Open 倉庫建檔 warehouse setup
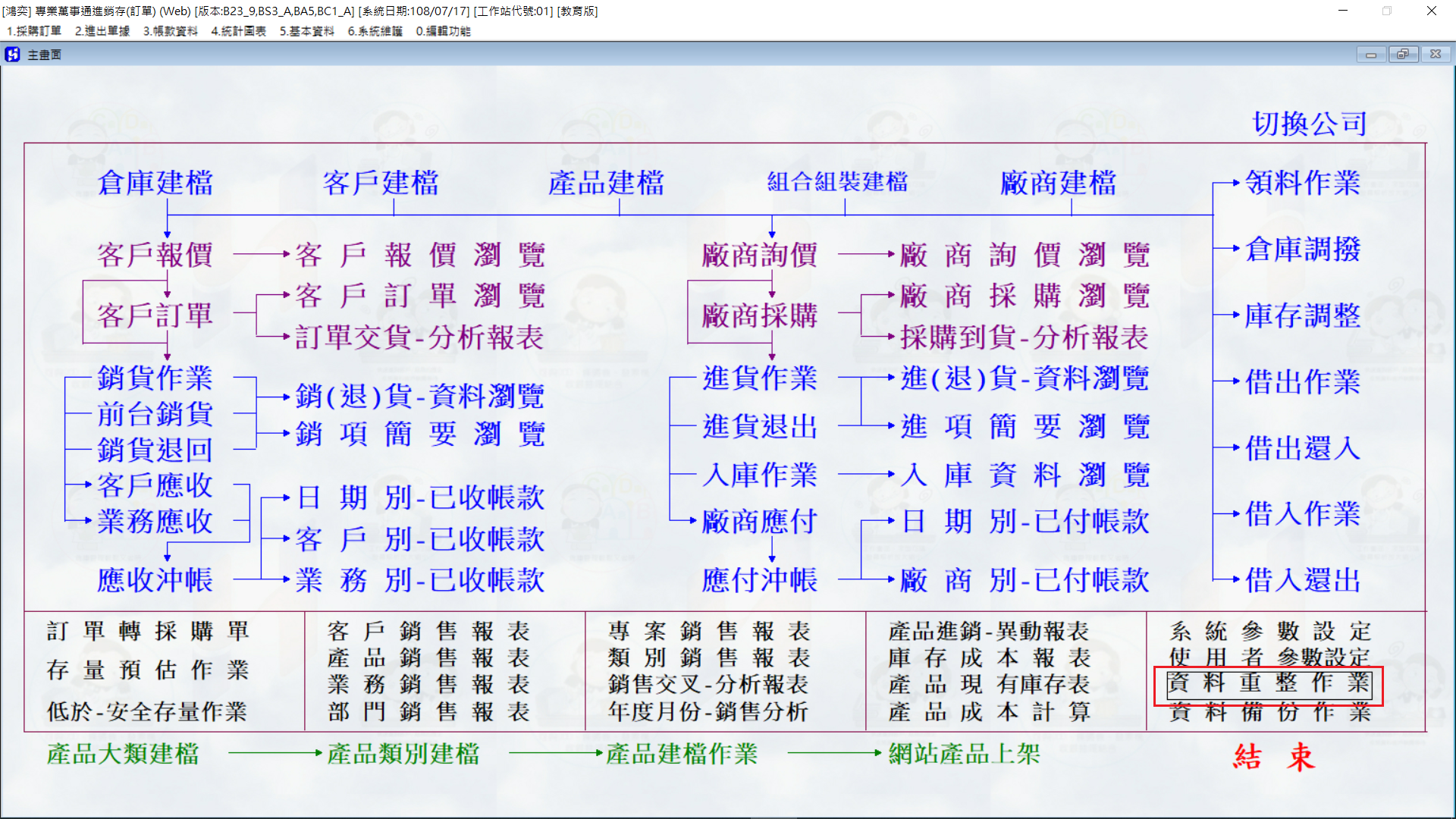1456x819 pixels. click(x=155, y=183)
